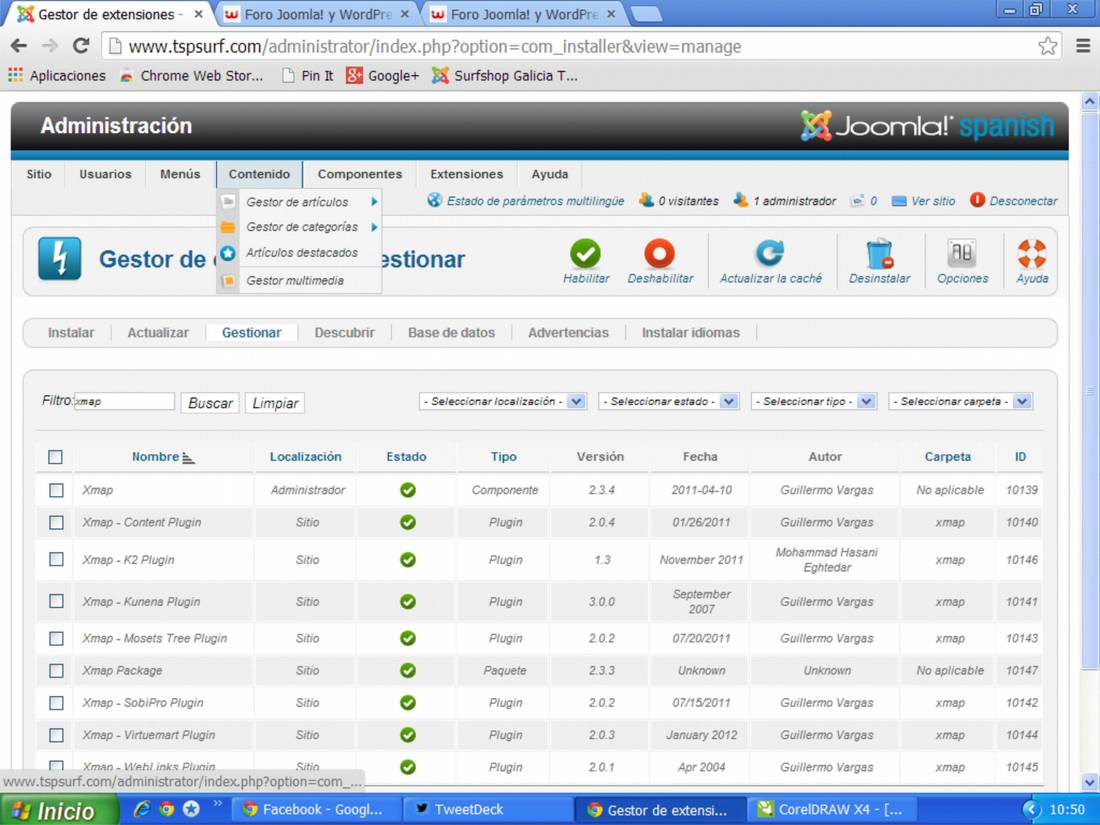Switch to the Instalar tab
This screenshot has height=825, width=1100.
pos(71,333)
